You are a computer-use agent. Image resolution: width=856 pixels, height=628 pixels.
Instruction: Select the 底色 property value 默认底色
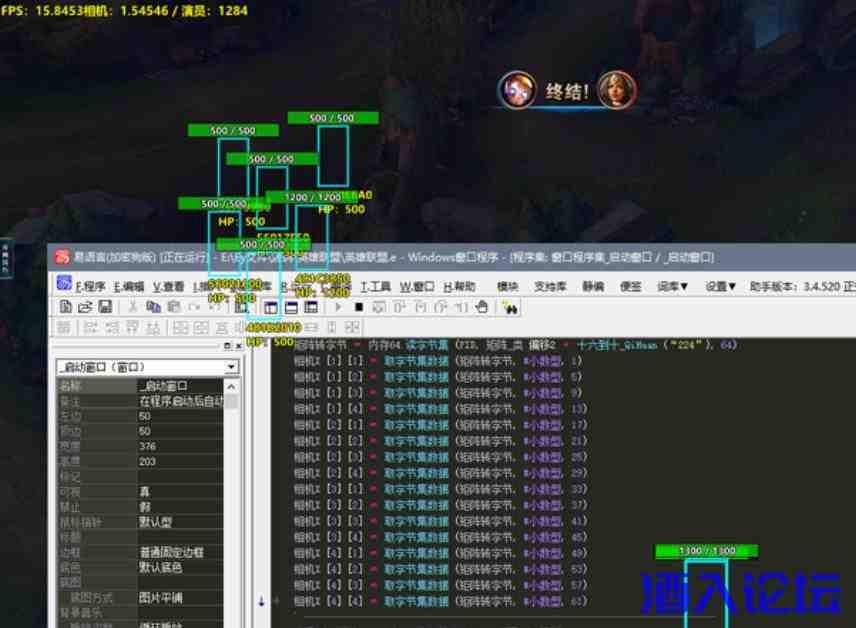coord(180,568)
